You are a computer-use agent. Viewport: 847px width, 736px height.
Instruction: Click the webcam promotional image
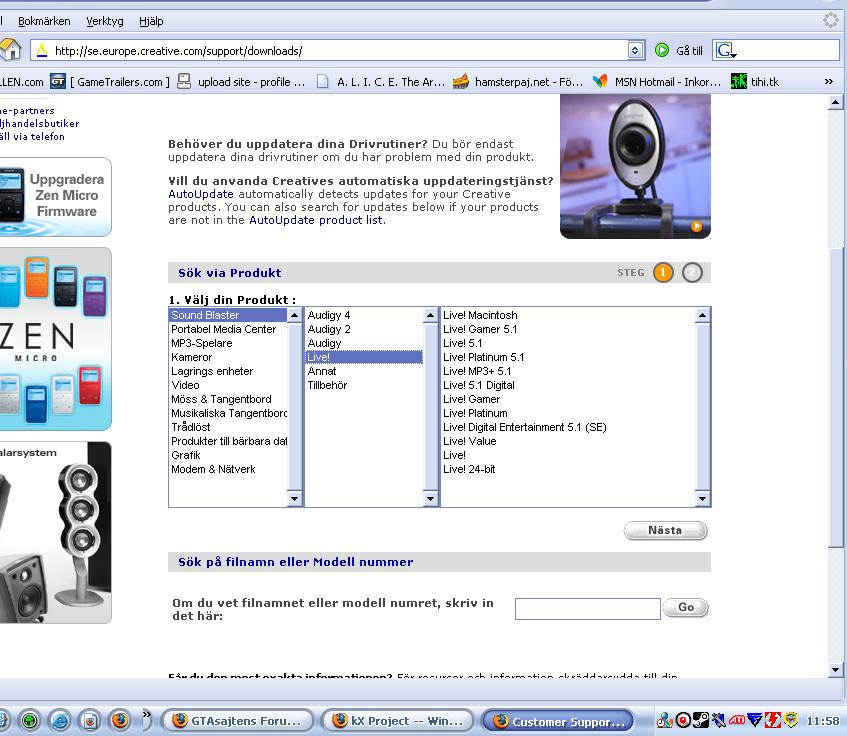635,166
